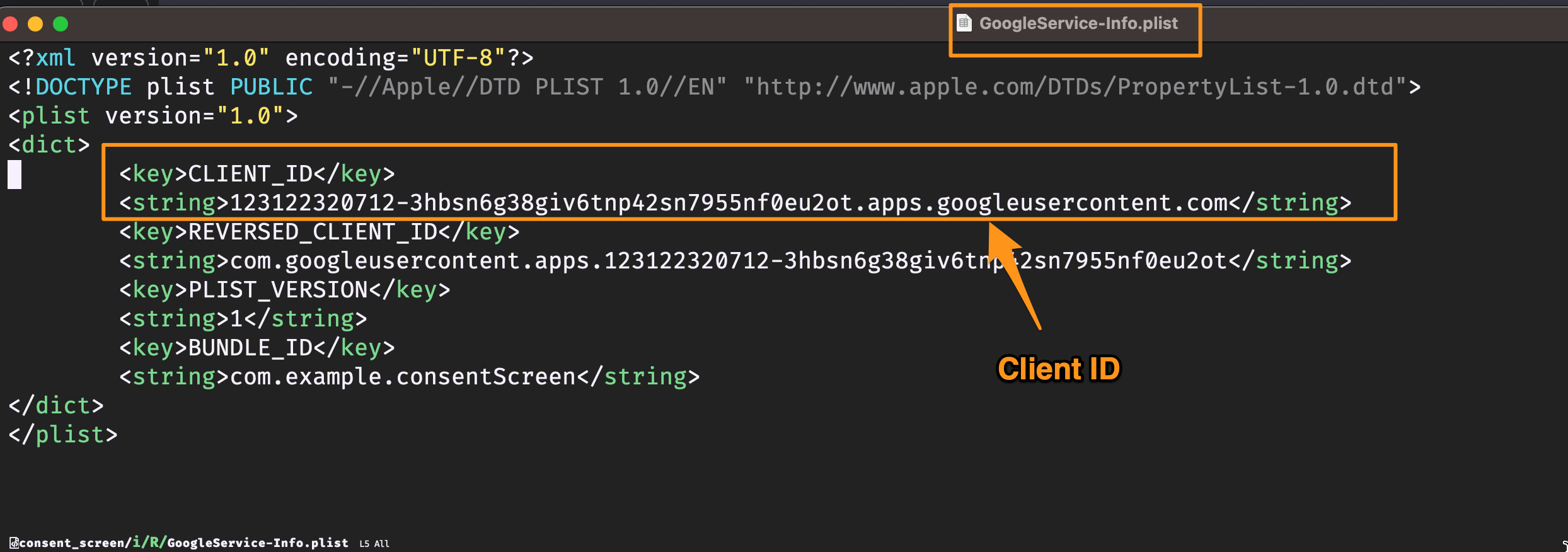Click the small icon at status line start
The height and width of the screenshot is (552, 1568).
point(13,543)
